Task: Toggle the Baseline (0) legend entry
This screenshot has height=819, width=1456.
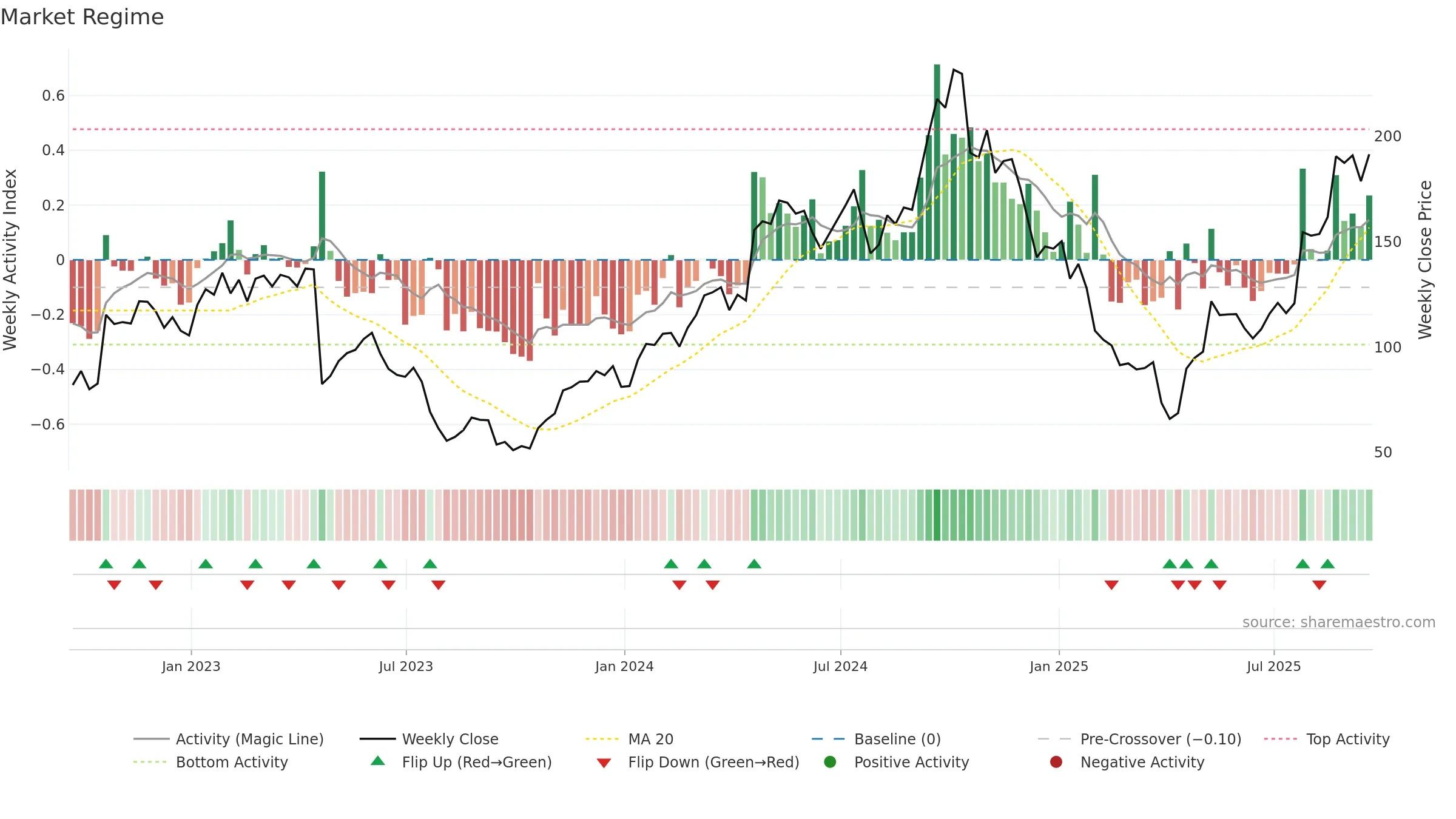Action: 876,739
